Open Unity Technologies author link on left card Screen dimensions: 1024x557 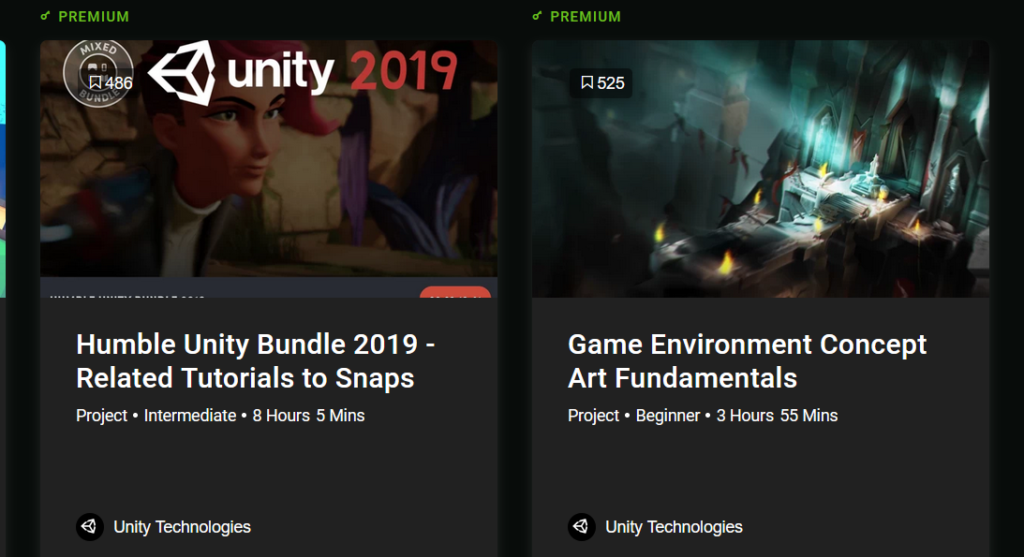pyautogui.click(x=182, y=527)
